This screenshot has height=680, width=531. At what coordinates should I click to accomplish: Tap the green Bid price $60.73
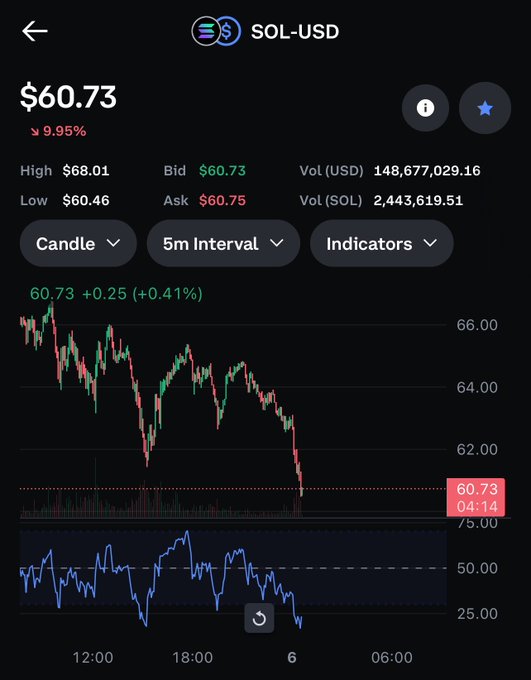[222, 171]
